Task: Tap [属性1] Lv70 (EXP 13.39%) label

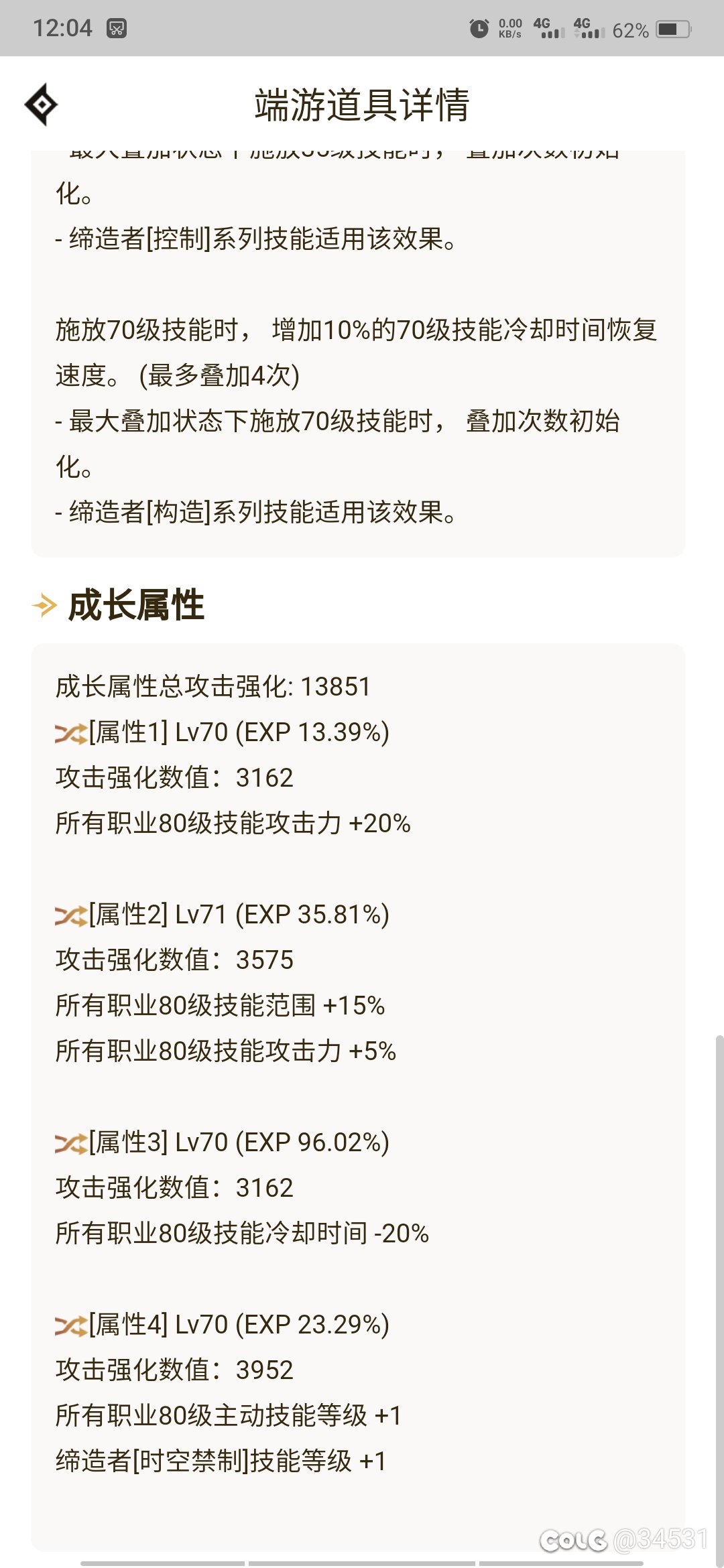Action: pos(239,732)
